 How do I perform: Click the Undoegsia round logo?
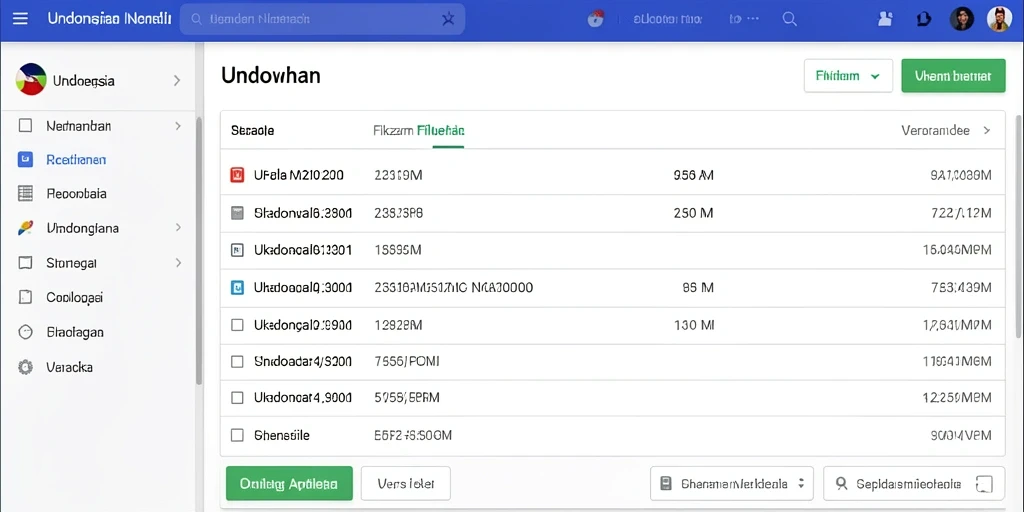tap(31, 80)
